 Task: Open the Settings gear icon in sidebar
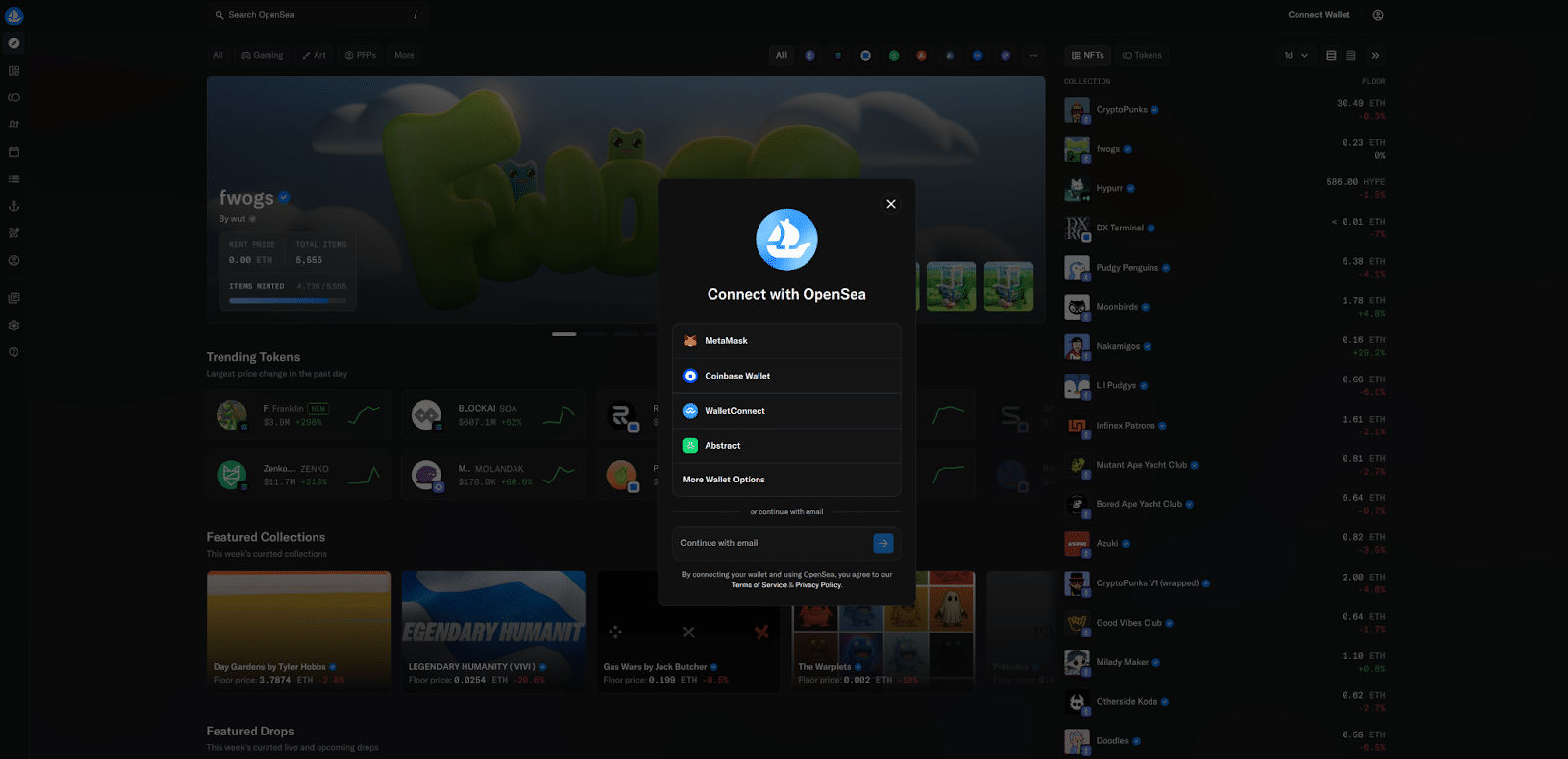click(14, 326)
